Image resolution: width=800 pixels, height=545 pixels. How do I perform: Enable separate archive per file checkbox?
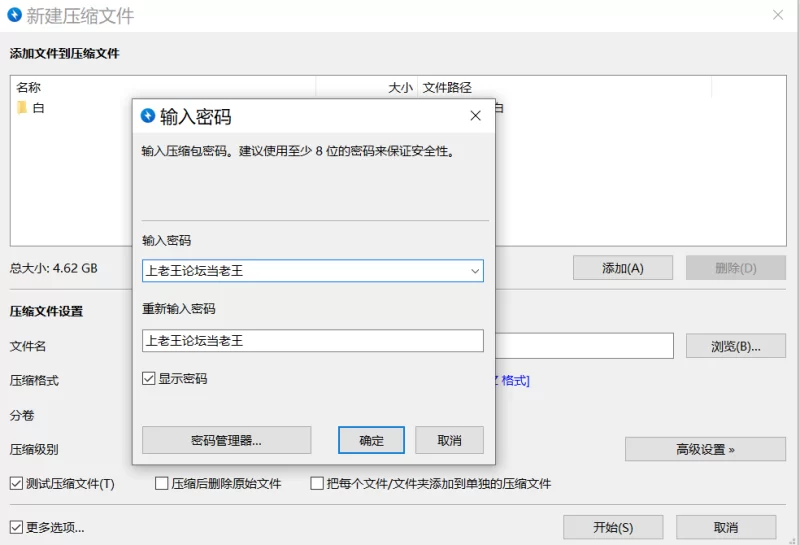317,484
